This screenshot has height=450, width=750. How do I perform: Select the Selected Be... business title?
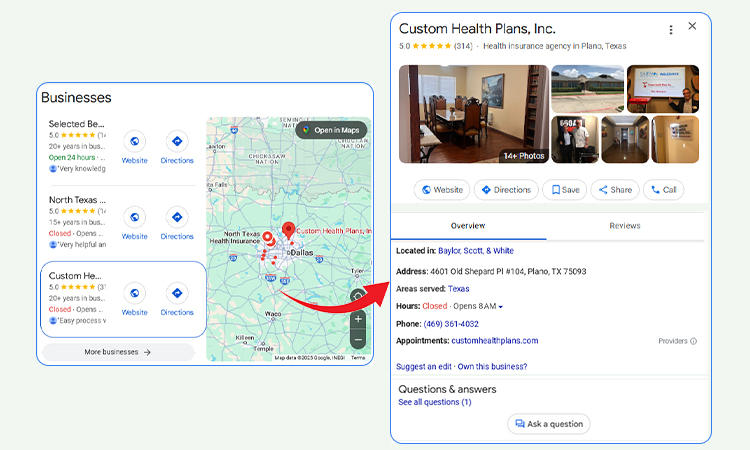click(77, 124)
